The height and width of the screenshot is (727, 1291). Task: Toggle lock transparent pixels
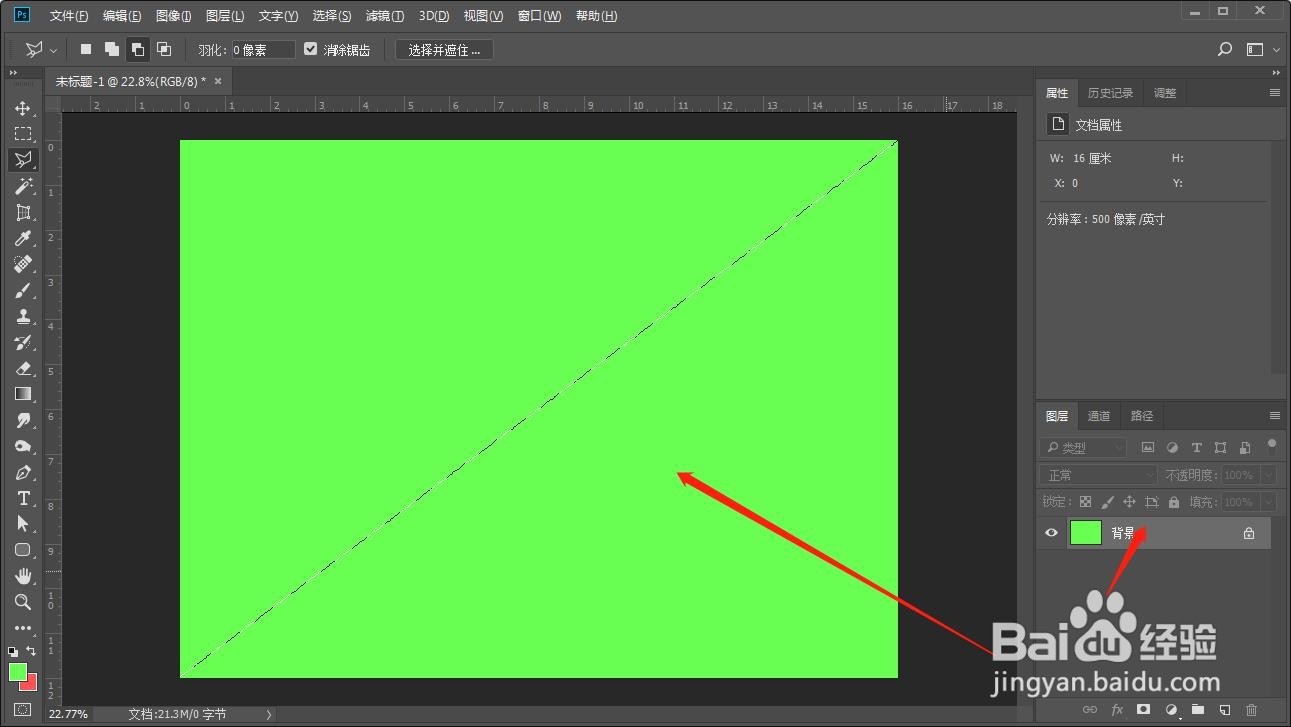click(1085, 502)
